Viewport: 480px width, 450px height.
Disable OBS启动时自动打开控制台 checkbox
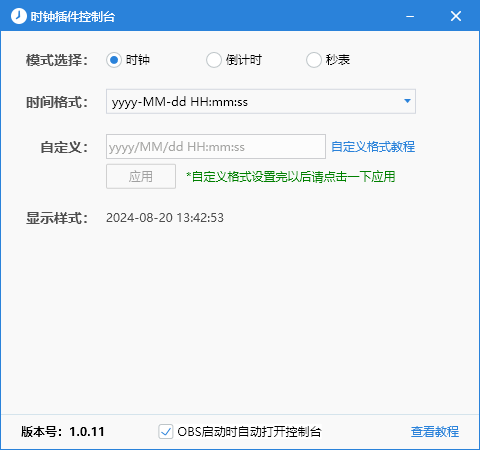coord(166,432)
